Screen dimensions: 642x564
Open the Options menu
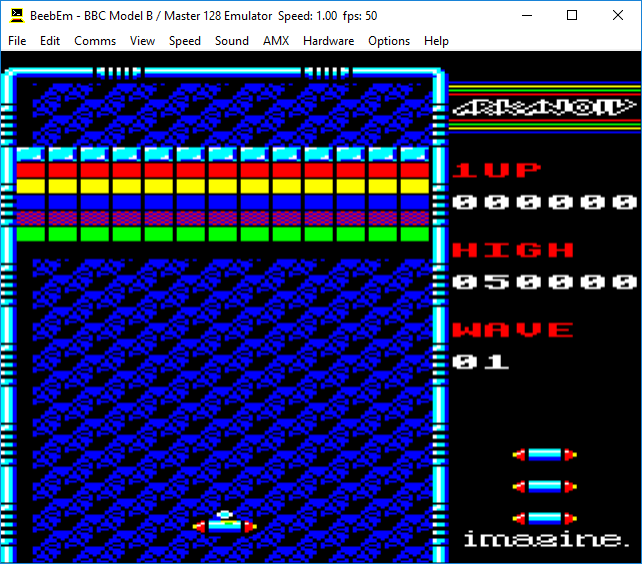point(389,41)
